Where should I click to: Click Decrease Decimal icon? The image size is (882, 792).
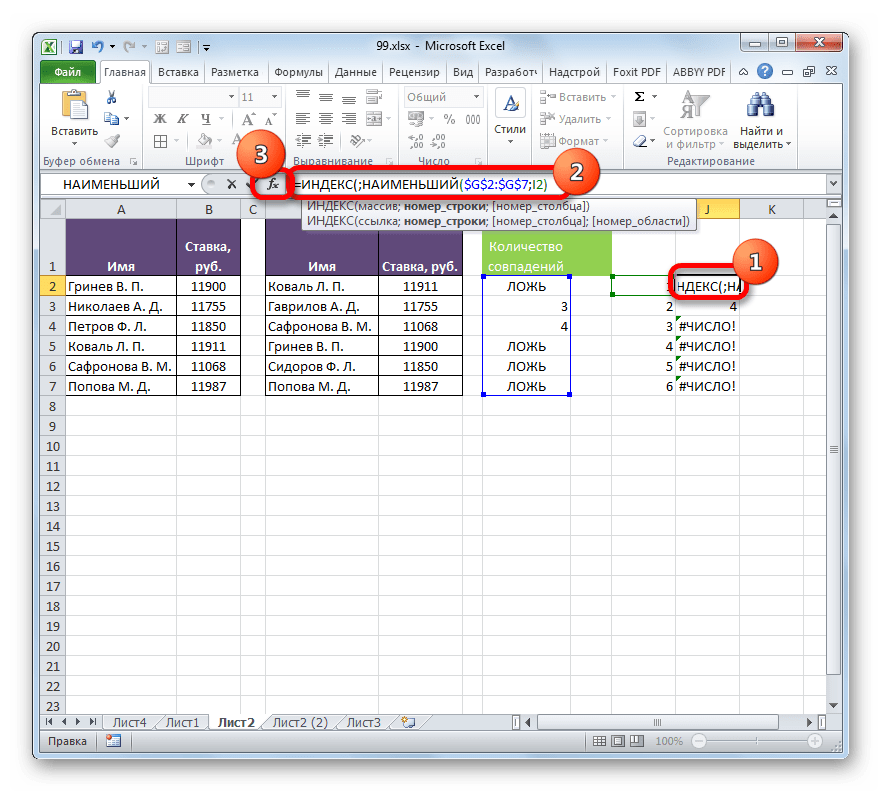click(x=439, y=141)
